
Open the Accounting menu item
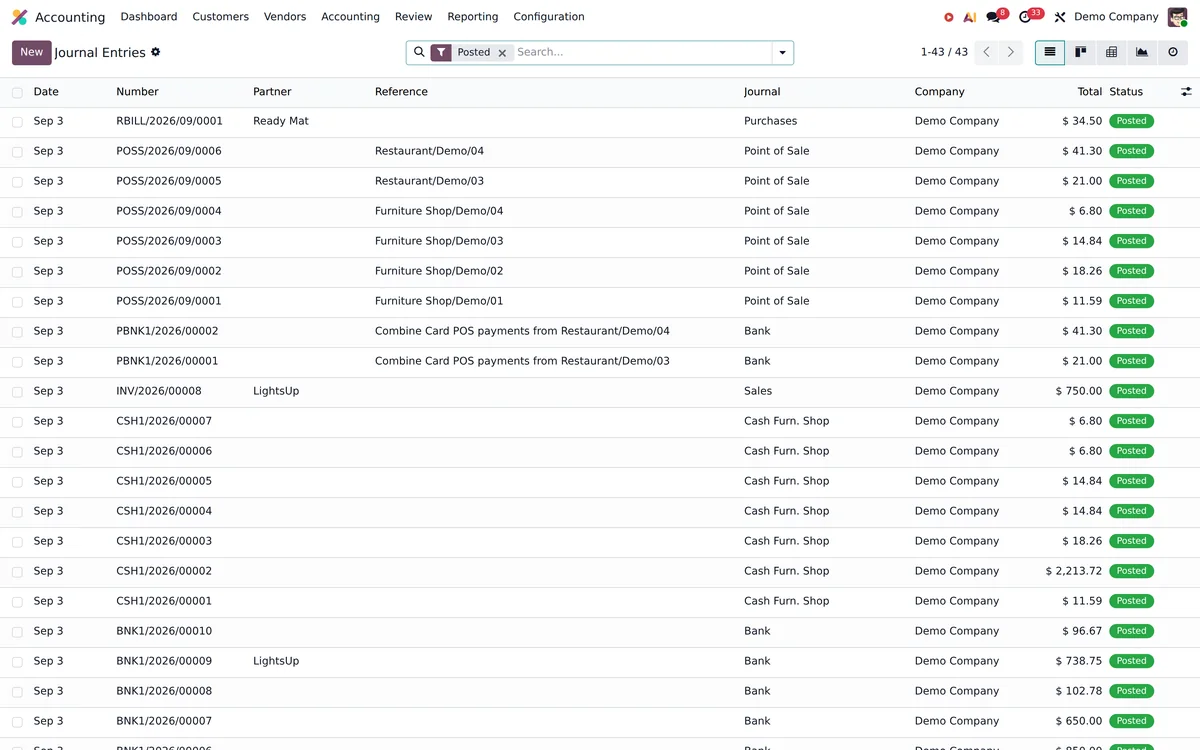click(350, 17)
